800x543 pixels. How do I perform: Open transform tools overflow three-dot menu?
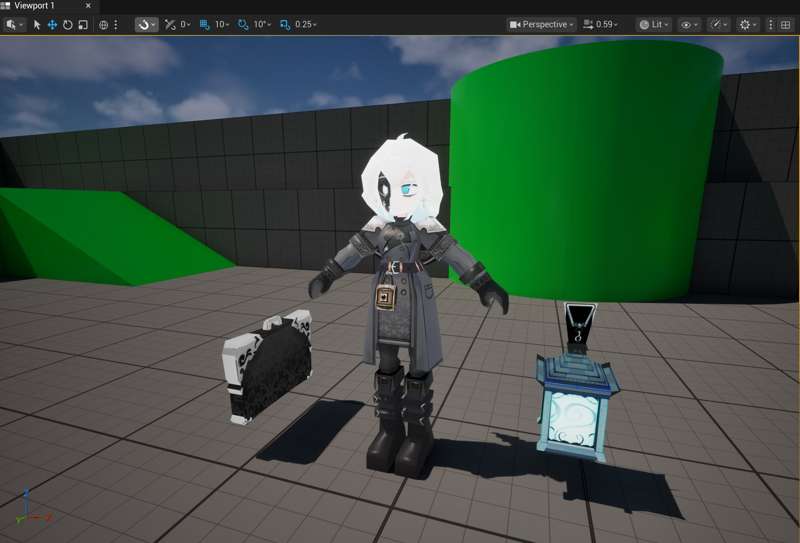[x=116, y=24]
